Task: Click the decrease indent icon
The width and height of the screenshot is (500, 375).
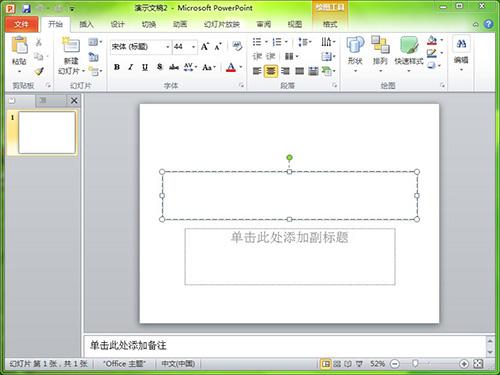Action: tap(257, 56)
